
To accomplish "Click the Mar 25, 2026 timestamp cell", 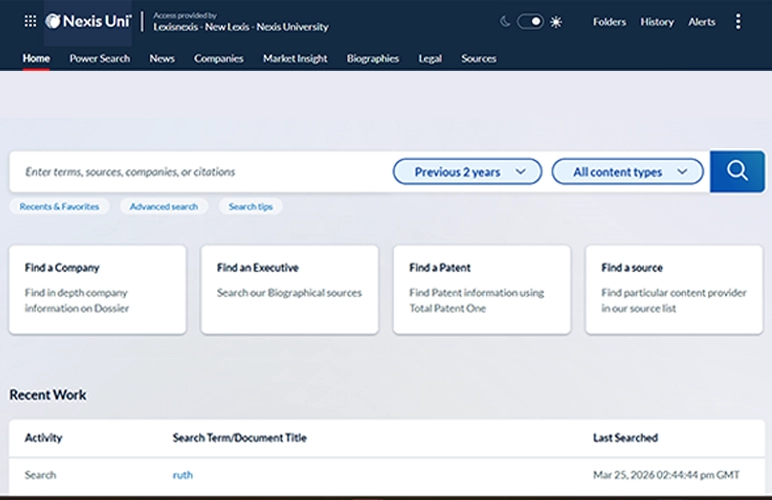I will (x=666, y=475).
